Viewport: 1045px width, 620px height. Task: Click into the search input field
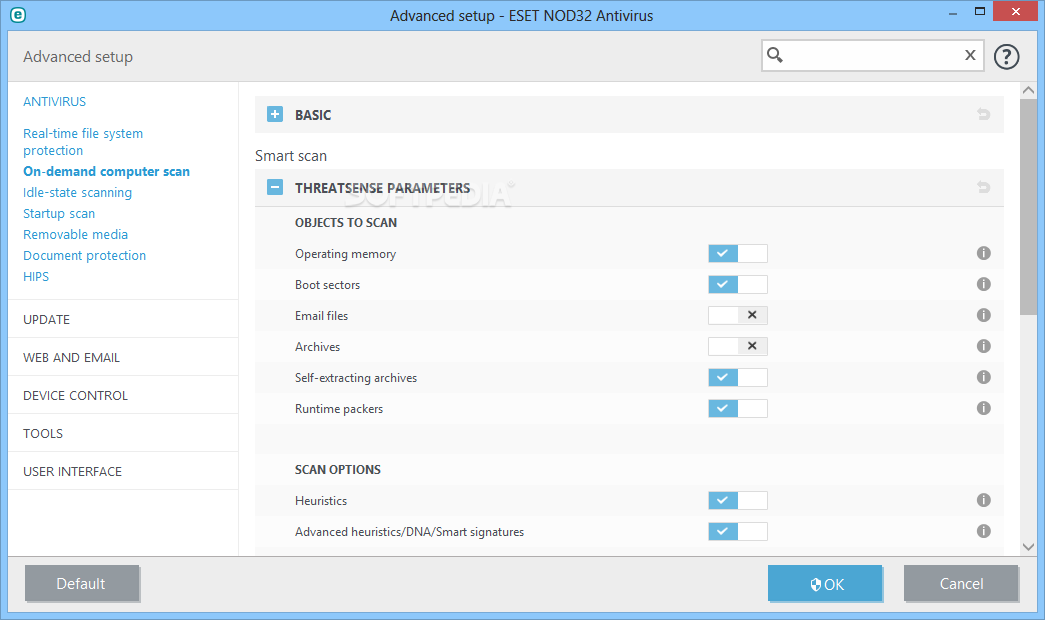coord(872,55)
